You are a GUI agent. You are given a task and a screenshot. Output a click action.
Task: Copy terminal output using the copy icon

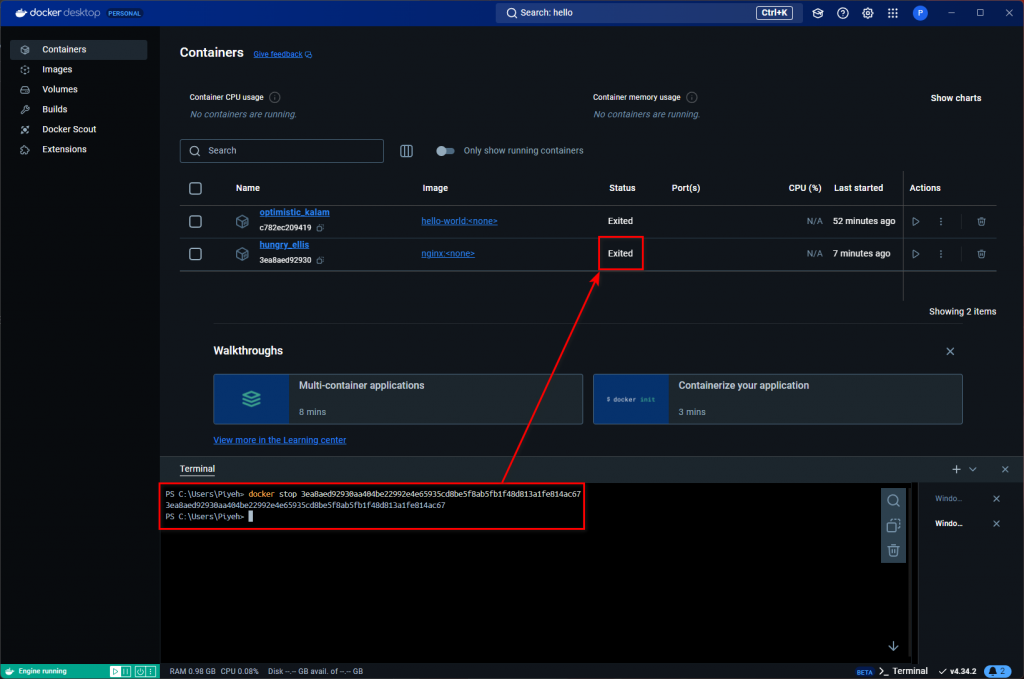click(893, 526)
